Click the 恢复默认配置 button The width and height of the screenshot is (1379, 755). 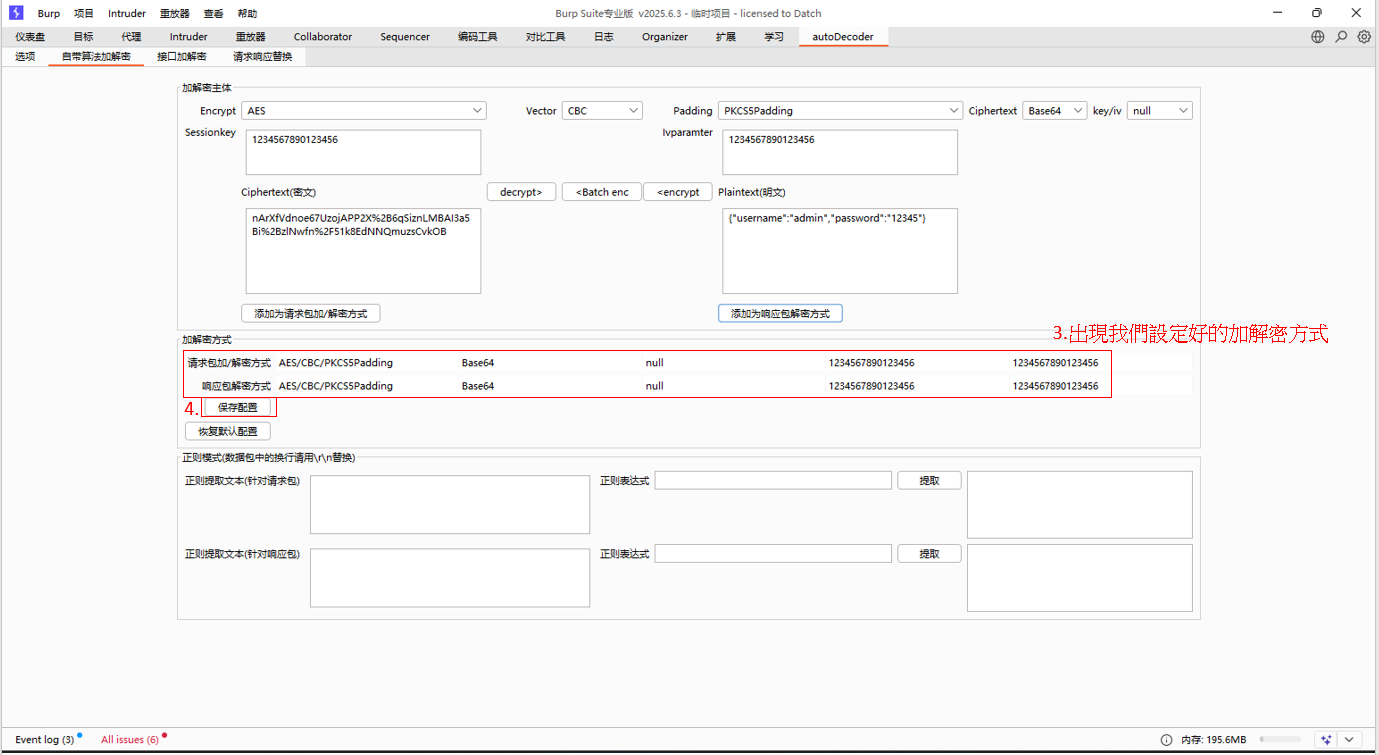coord(228,431)
